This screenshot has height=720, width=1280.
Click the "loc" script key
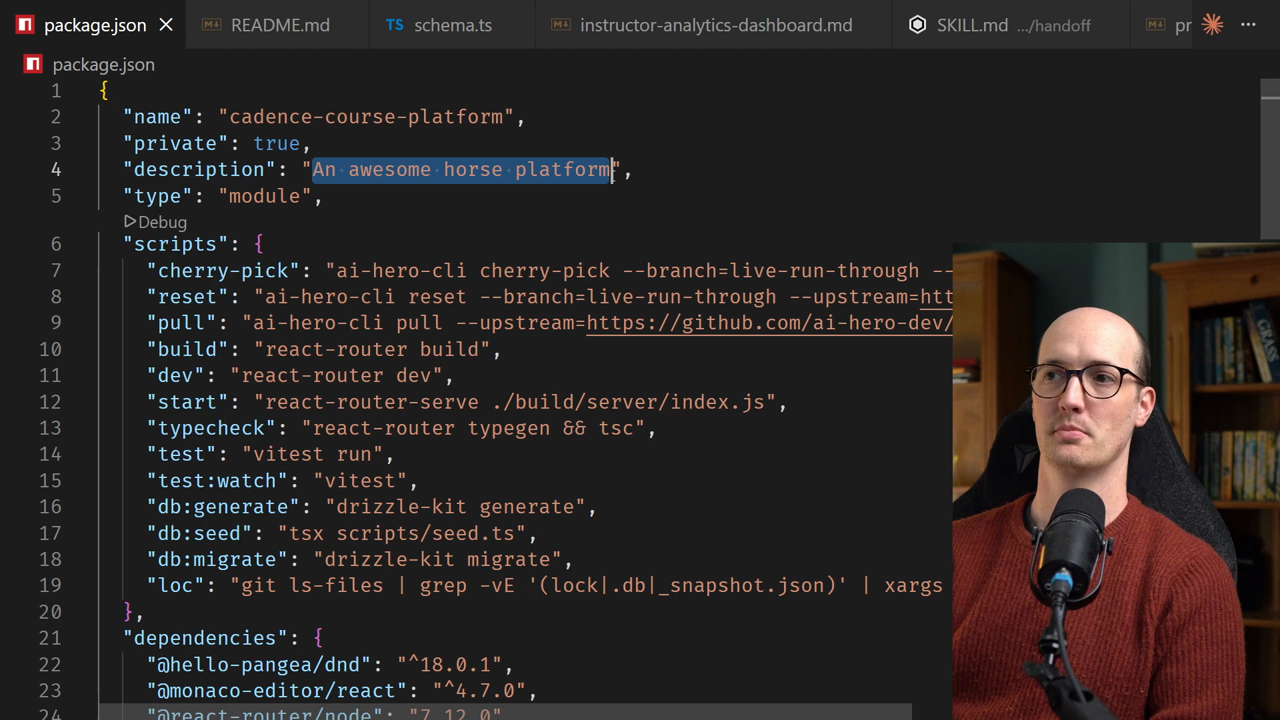175,586
